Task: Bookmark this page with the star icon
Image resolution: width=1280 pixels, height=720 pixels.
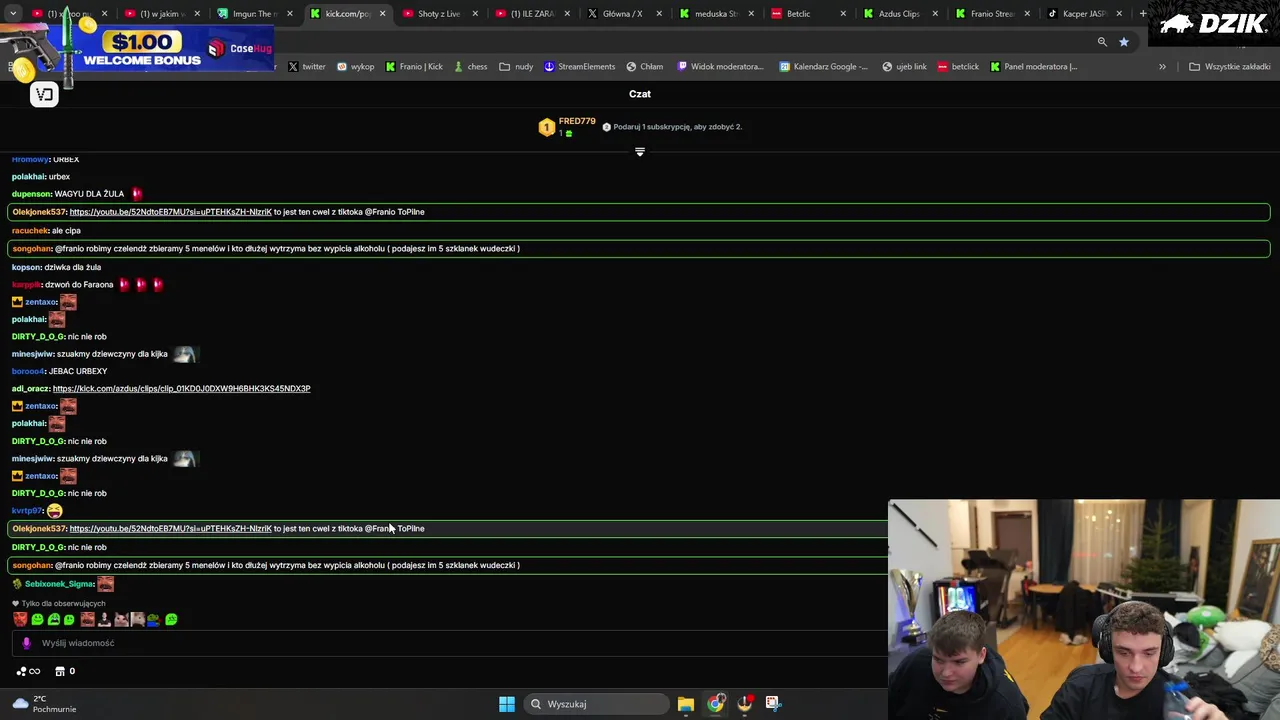Action: point(1124,42)
